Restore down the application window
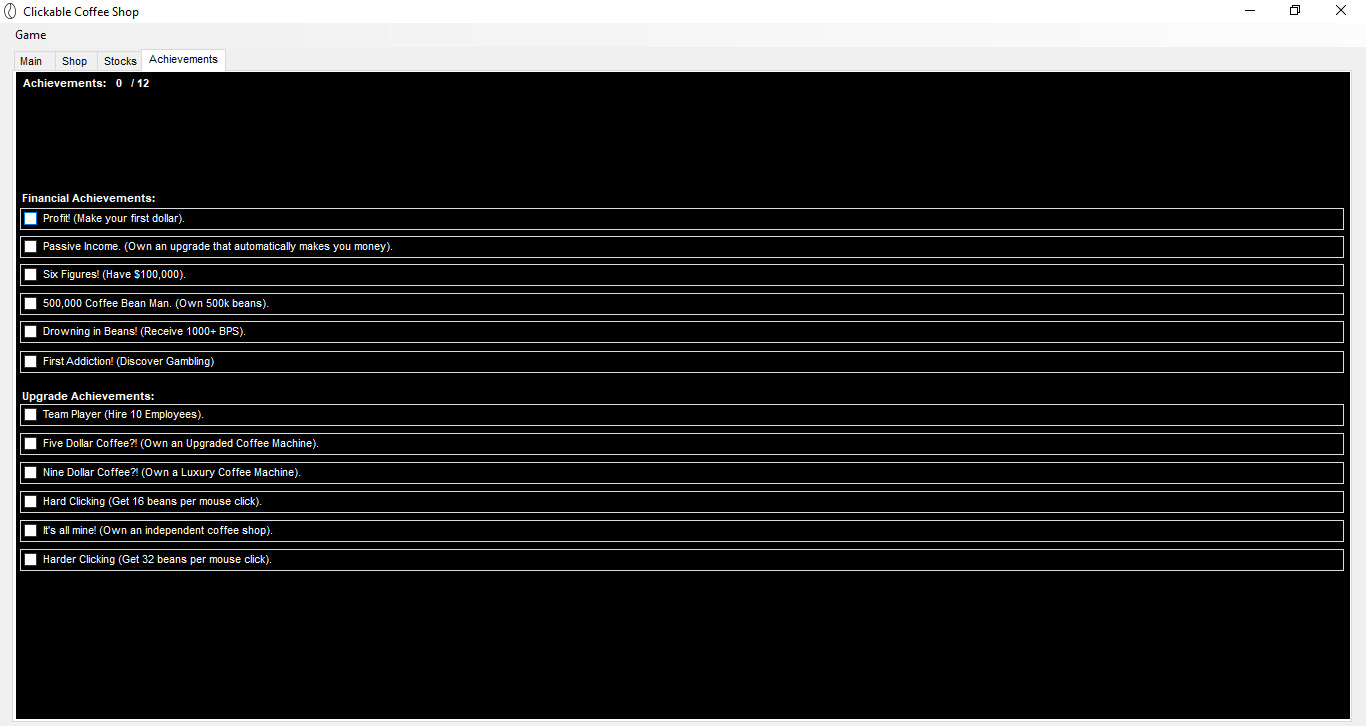Screen dimensions: 1366x726 (x=1295, y=11)
